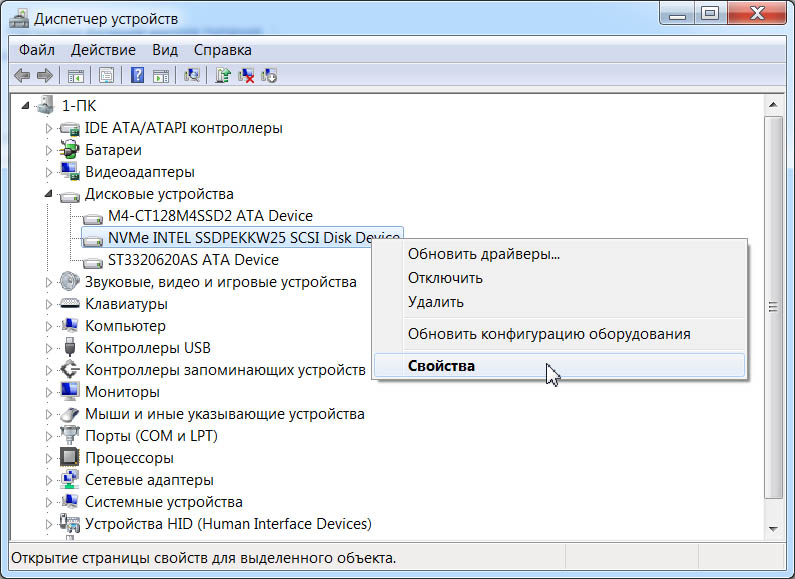This screenshot has height=579, width=795.
Task: Open Properties via toolbar properties sheet icon
Action: [106, 75]
